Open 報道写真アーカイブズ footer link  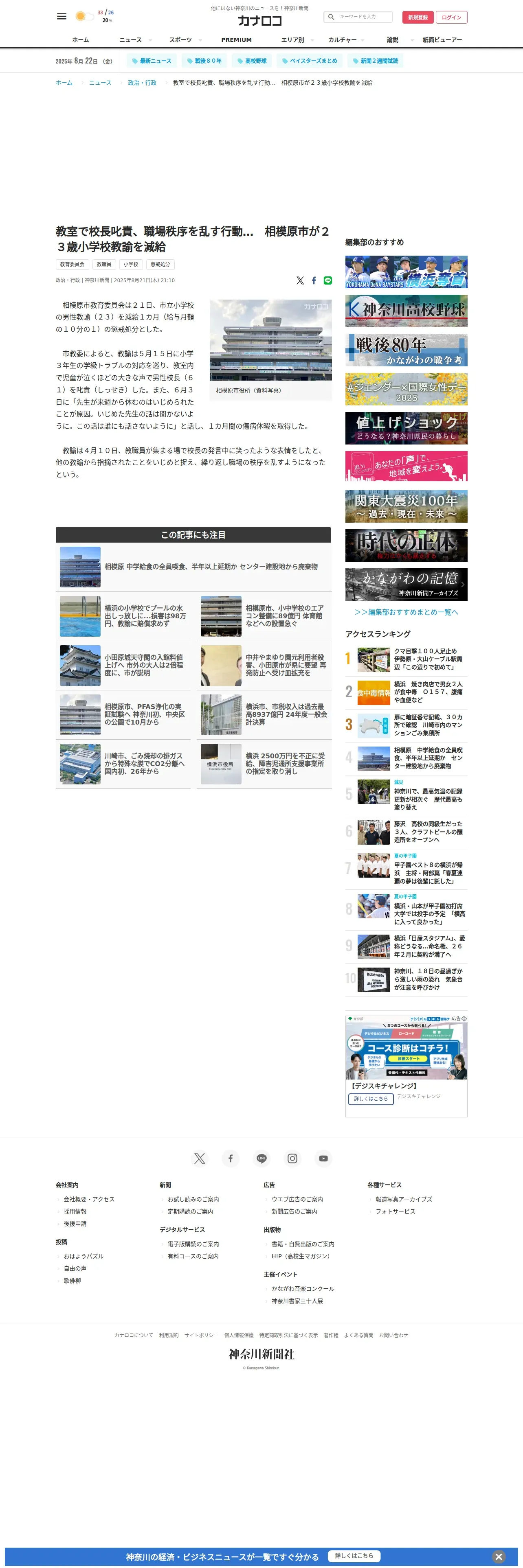point(404,1199)
